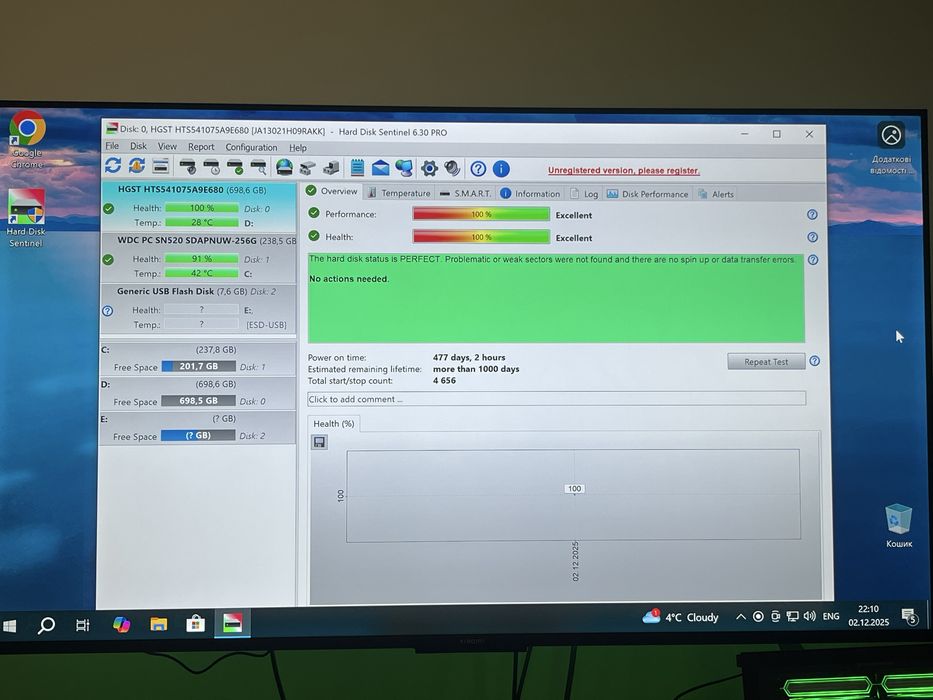Switch to the Log tab

point(584,194)
